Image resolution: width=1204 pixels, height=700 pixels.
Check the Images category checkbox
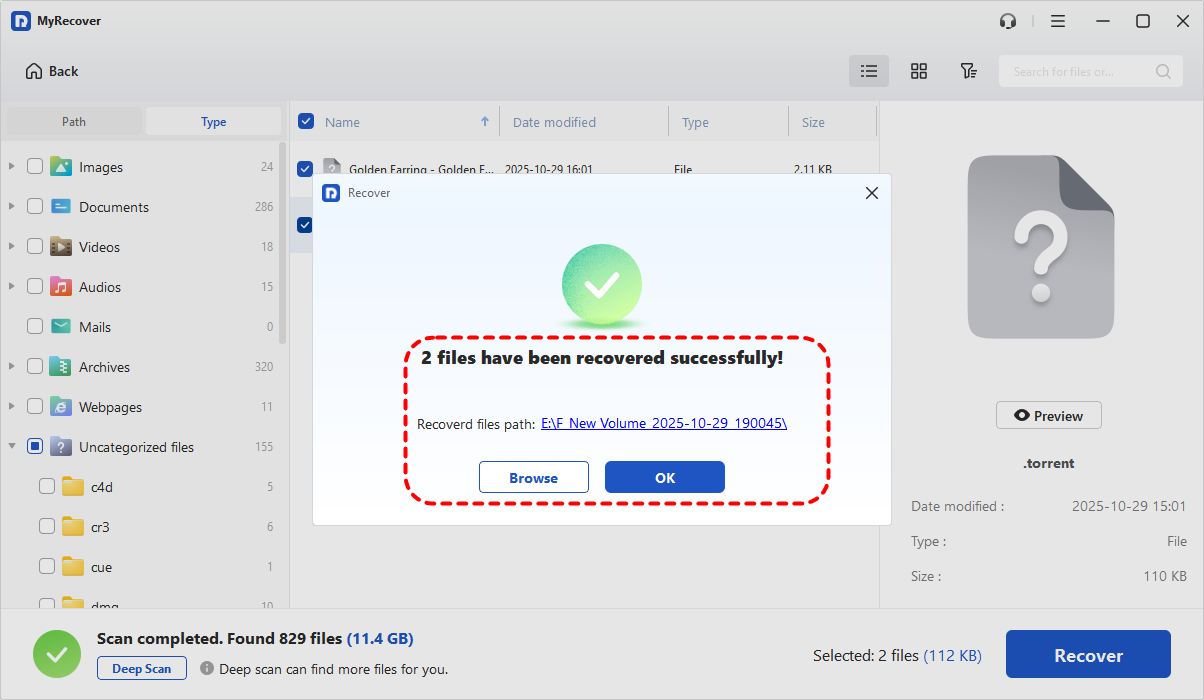click(x=35, y=167)
